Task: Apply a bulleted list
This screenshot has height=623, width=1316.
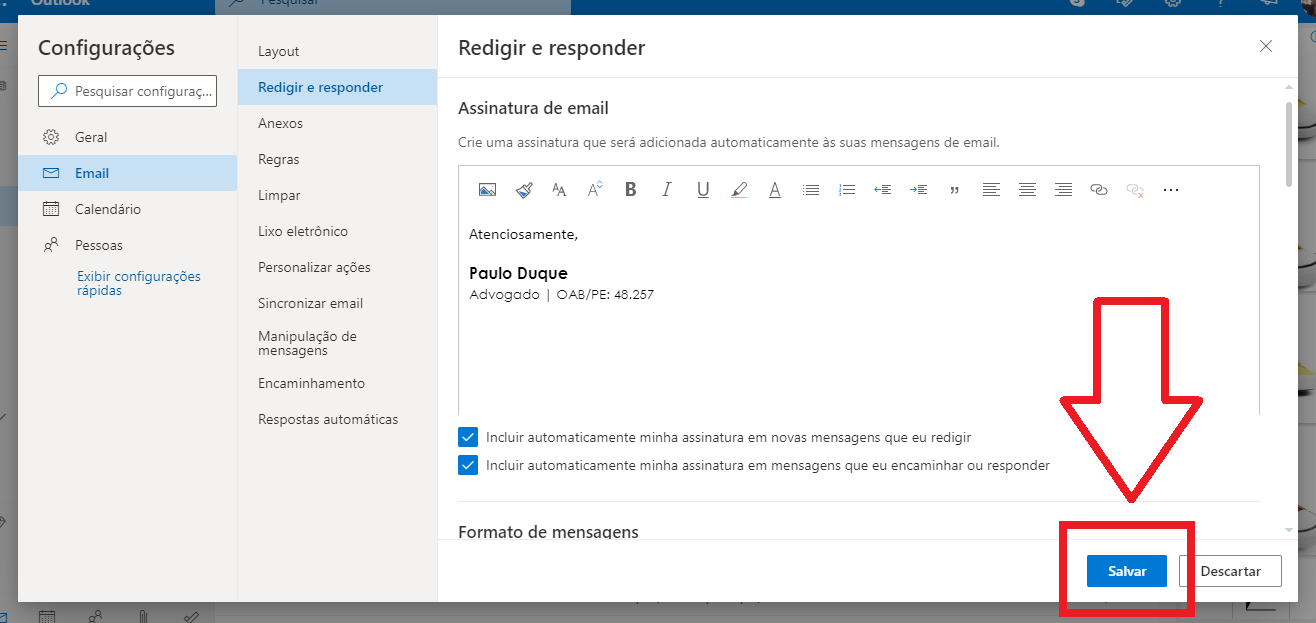Action: click(811, 189)
